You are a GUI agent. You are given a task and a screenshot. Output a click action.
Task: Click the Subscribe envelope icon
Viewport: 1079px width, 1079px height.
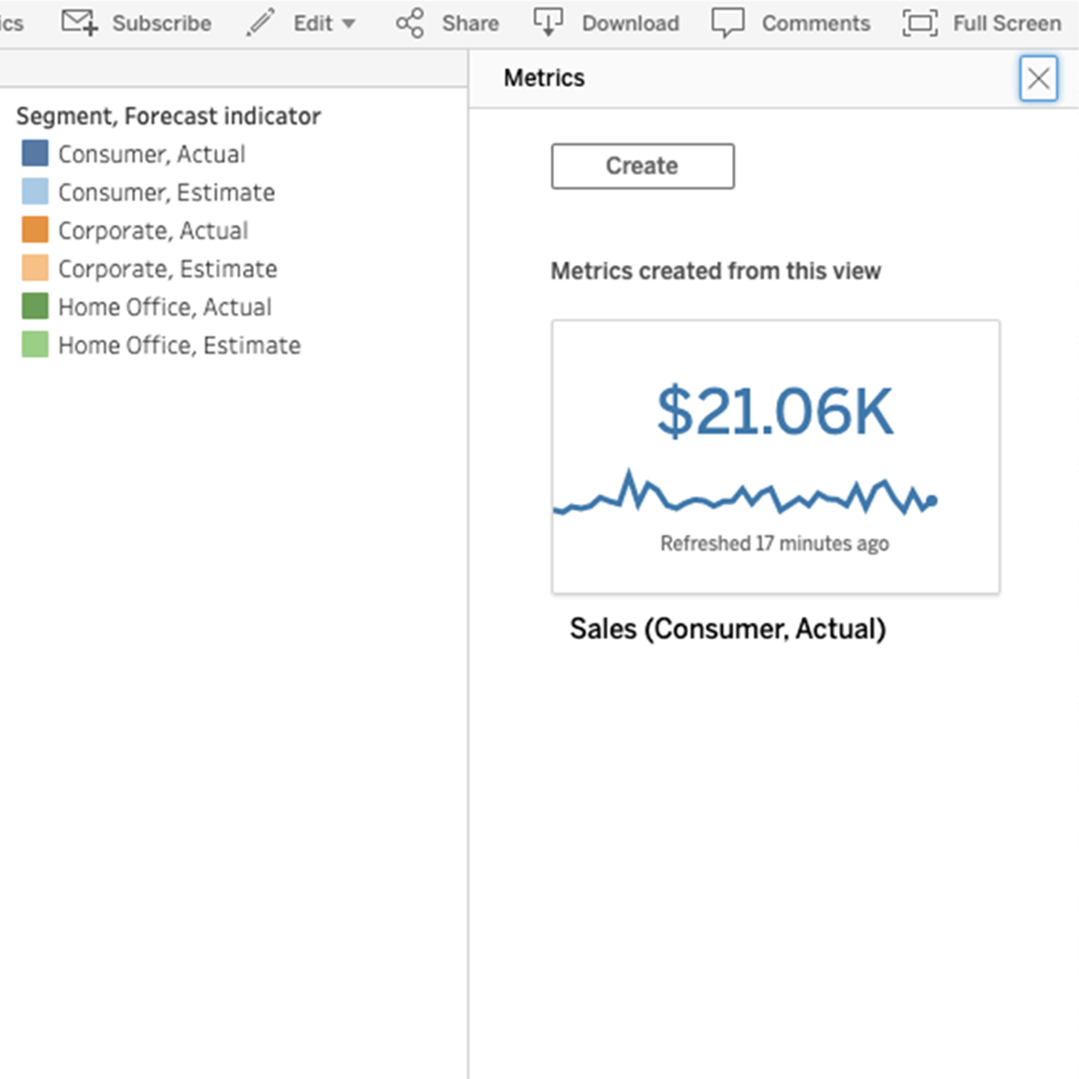[80, 22]
